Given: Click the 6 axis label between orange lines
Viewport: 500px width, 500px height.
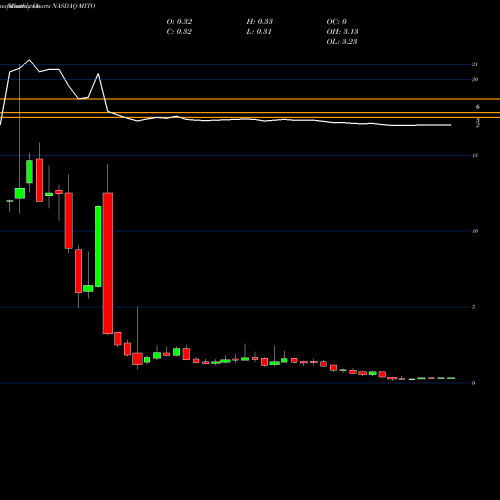Looking at the screenshot, I should (x=478, y=107).
